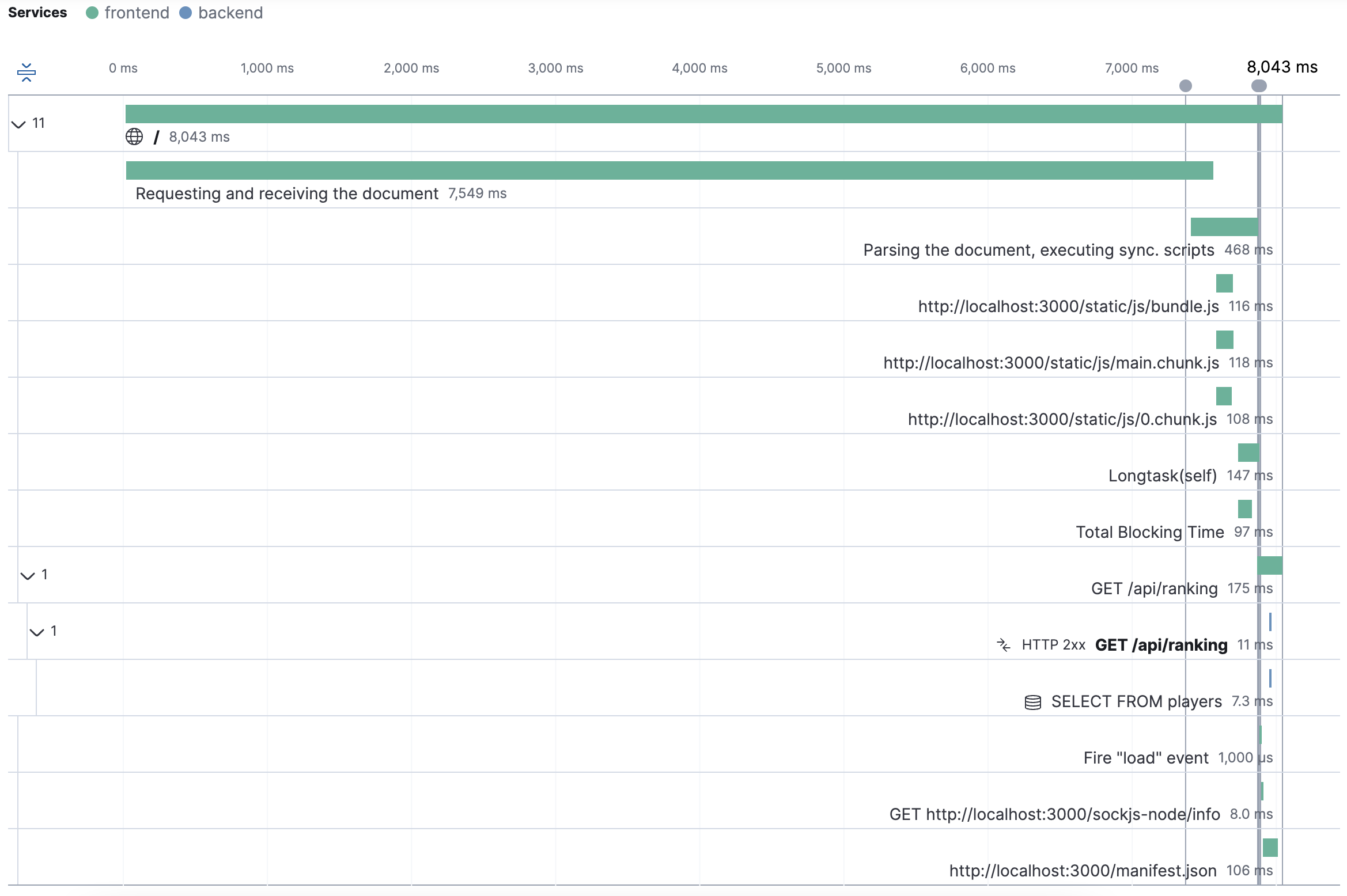Screen dimensions: 1347x896
Task: Toggle the backend service legend dot
Action: click(185, 12)
